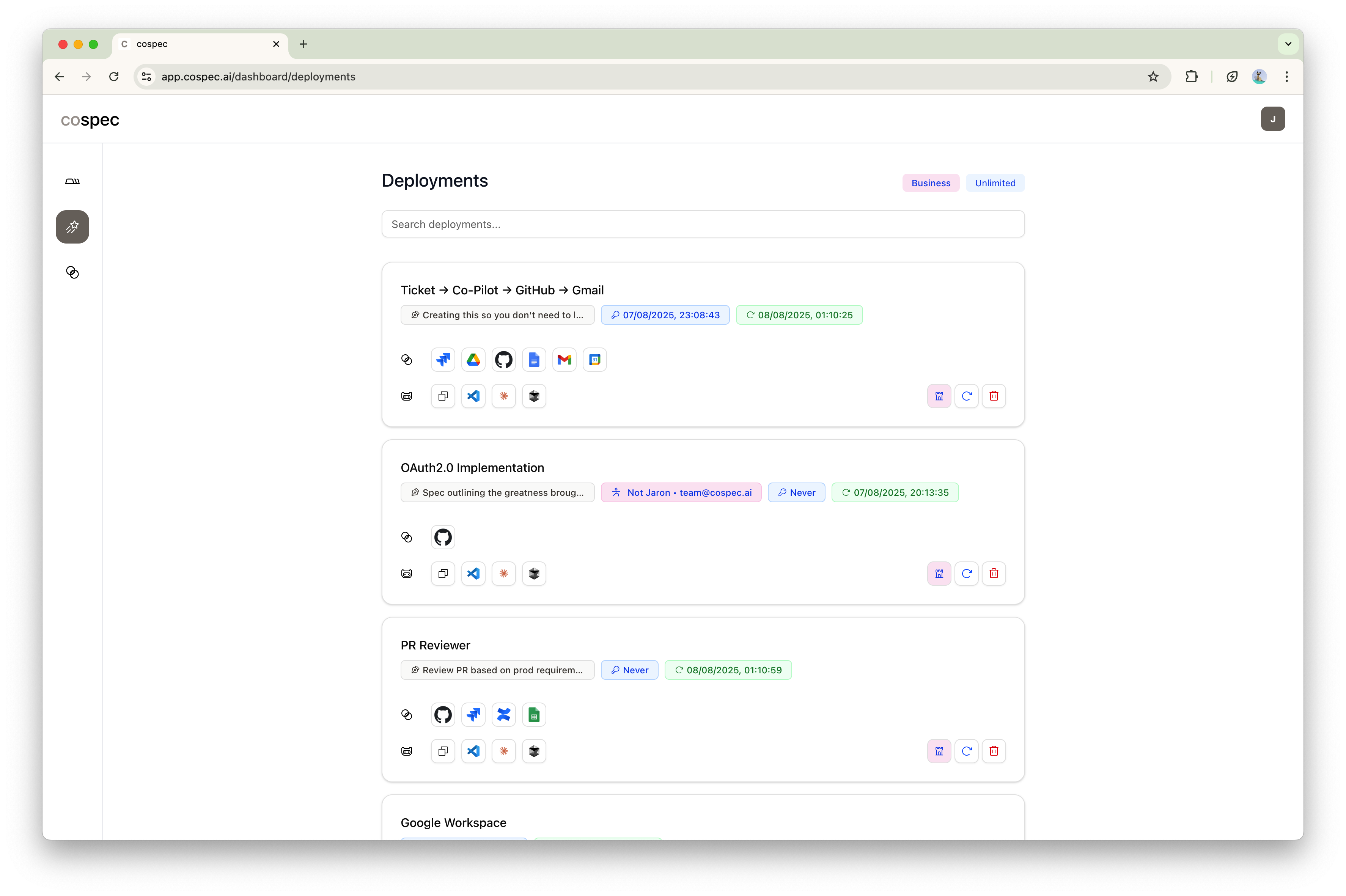Screen dimensions: 1346x896
Task: Click the Jira icon in Ticket deployment
Action: point(443,360)
